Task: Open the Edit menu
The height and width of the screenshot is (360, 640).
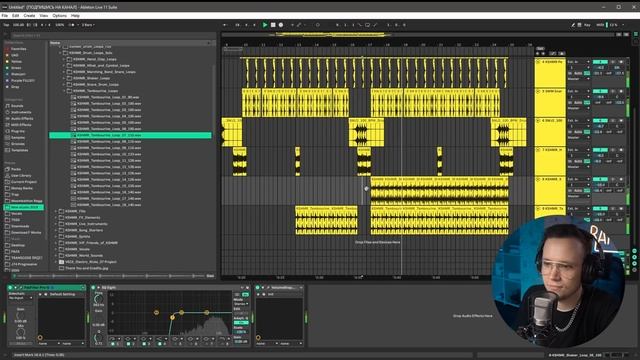Action: 16,16
